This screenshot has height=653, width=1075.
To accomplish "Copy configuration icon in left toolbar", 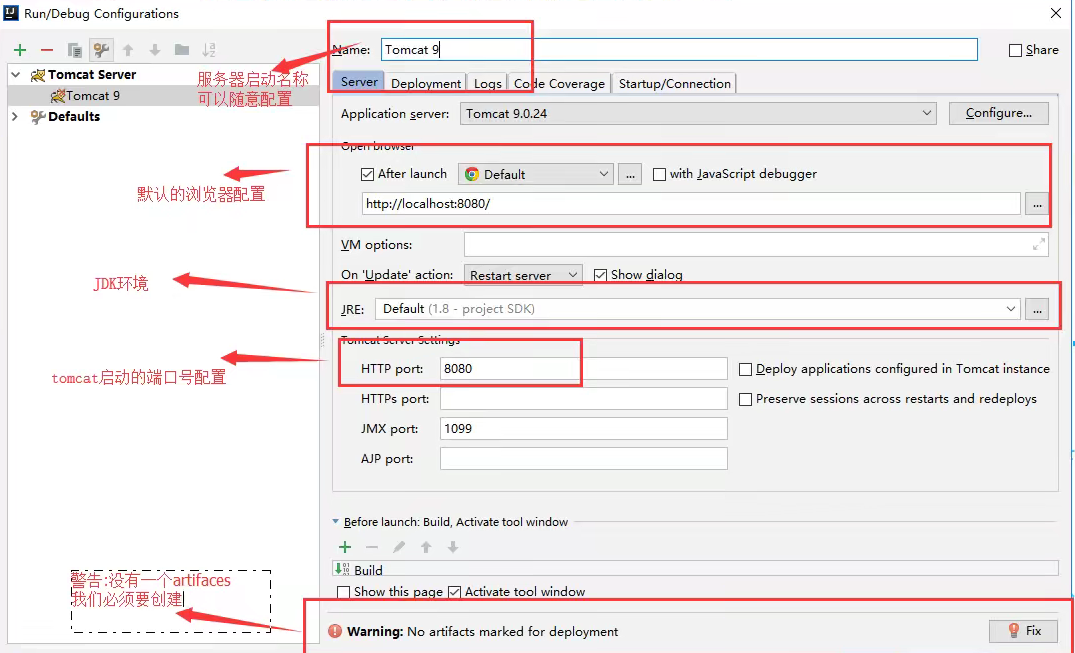I will point(75,49).
